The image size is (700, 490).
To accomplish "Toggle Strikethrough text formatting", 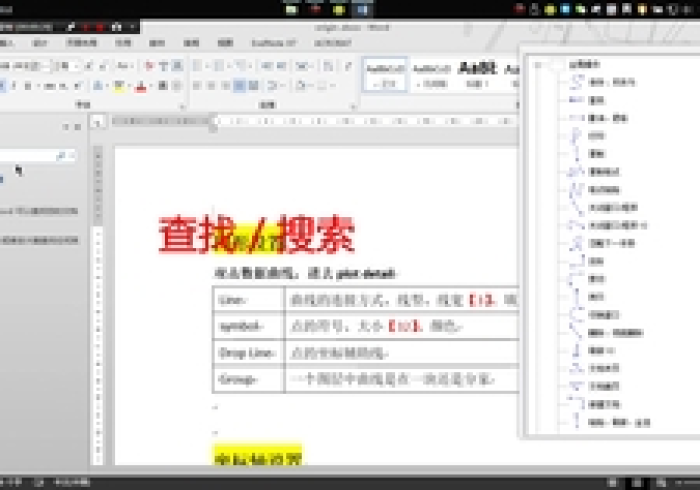I will tap(50, 85).
